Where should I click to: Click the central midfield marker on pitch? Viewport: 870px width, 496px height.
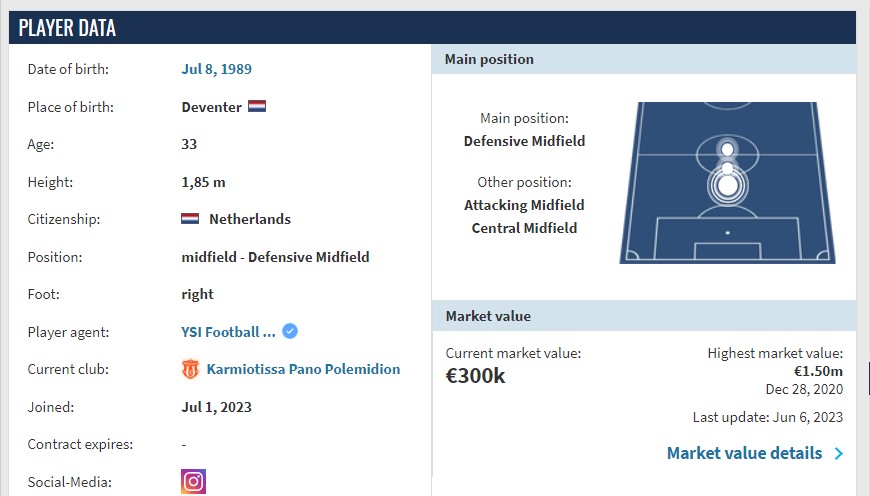pos(727,168)
